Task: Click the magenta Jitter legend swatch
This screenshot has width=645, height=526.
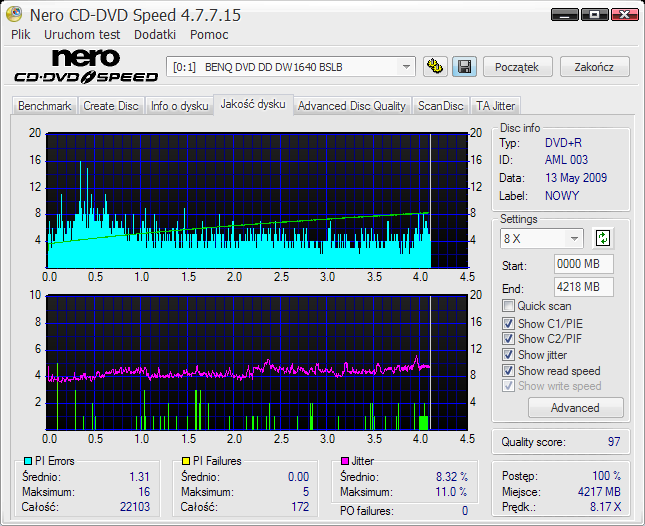Action: (345, 461)
